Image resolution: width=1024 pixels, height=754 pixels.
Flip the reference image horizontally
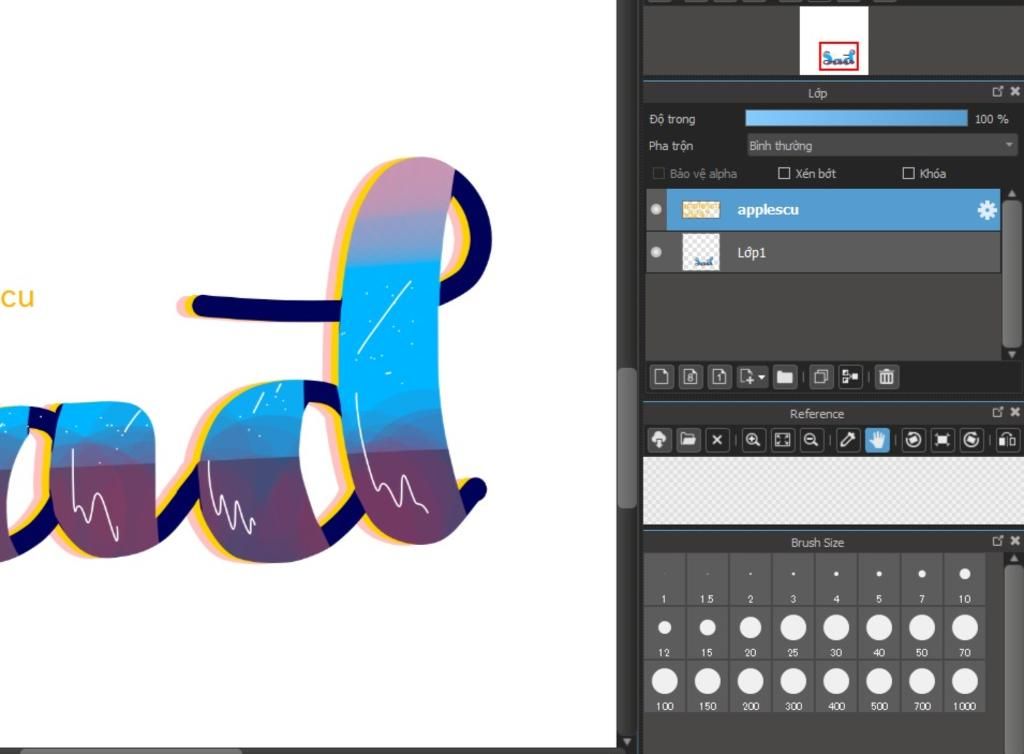tap(1007, 440)
